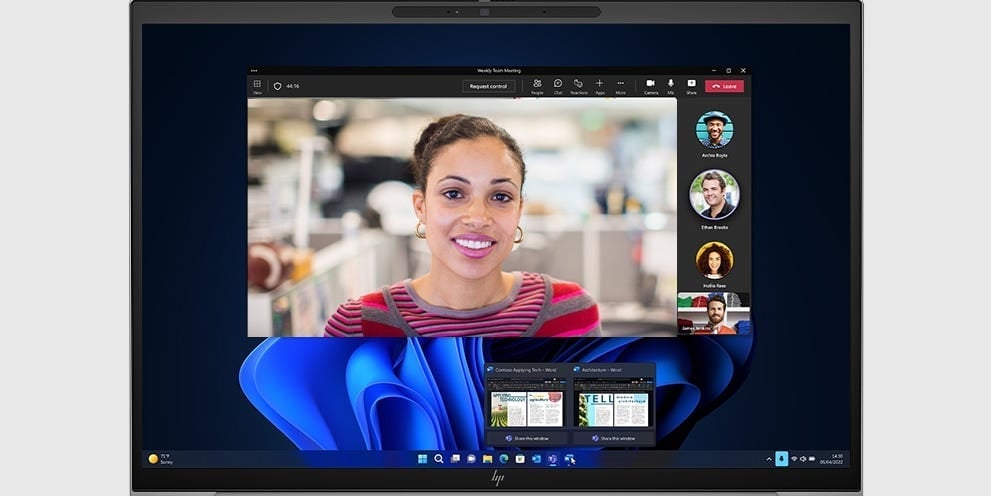Open the People panel in Teams
The image size is (991, 496).
tap(537, 85)
